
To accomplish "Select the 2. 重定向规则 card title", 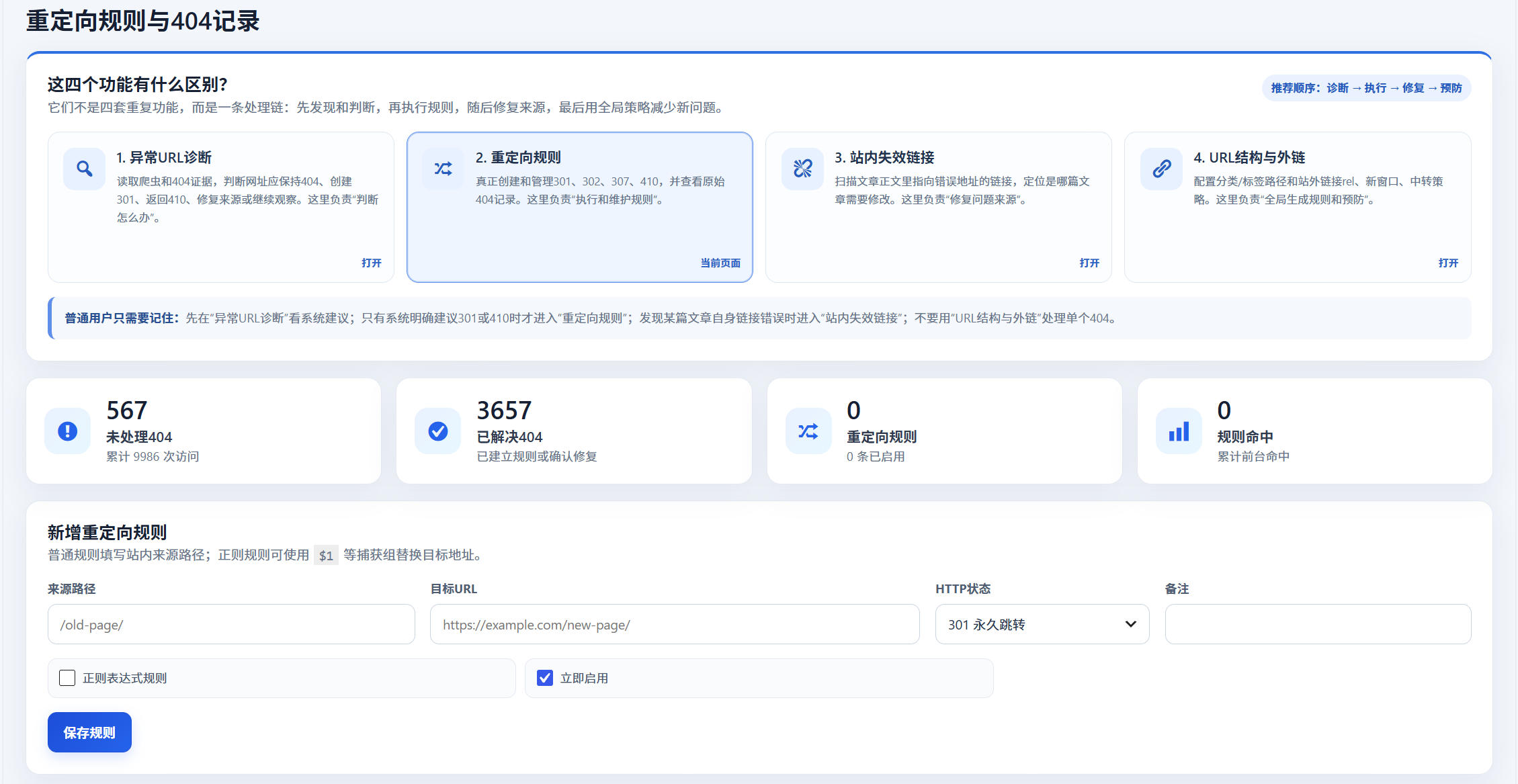I will click(x=518, y=157).
